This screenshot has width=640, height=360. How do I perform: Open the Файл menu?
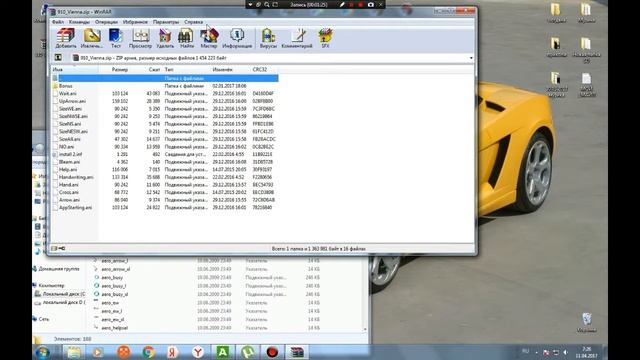pyautogui.click(x=58, y=22)
